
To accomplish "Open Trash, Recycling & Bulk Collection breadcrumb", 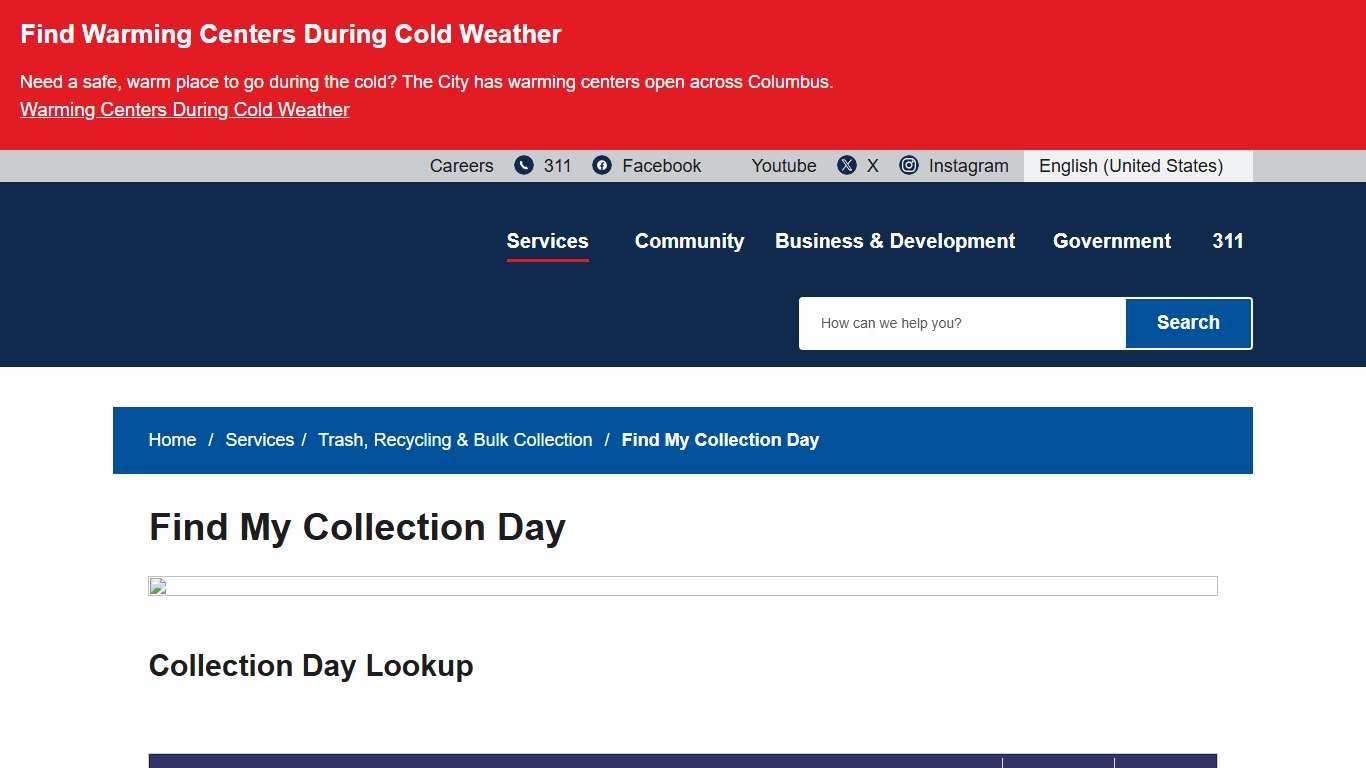I will pyautogui.click(x=455, y=440).
